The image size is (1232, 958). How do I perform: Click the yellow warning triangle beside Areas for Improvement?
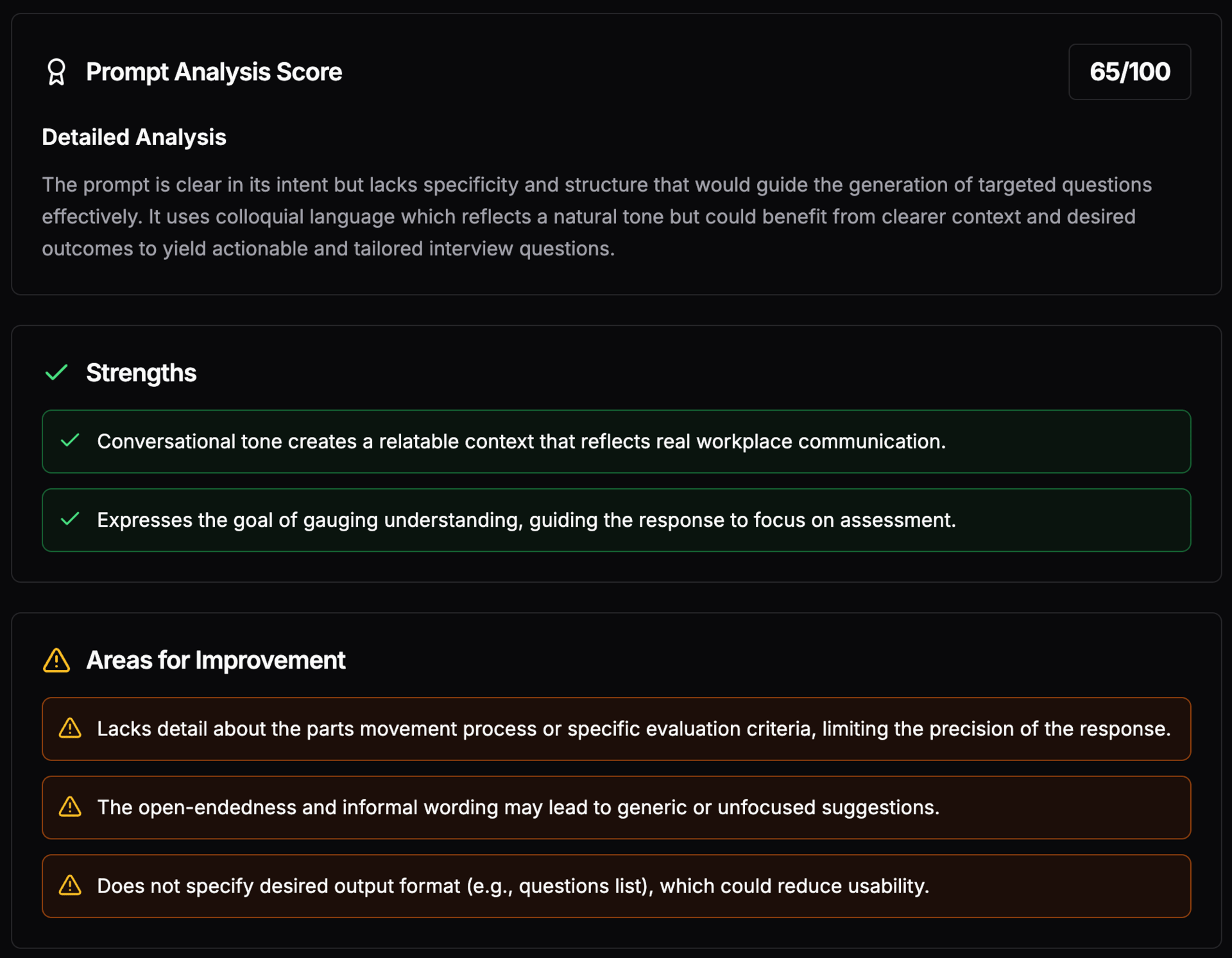tap(56, 660)
